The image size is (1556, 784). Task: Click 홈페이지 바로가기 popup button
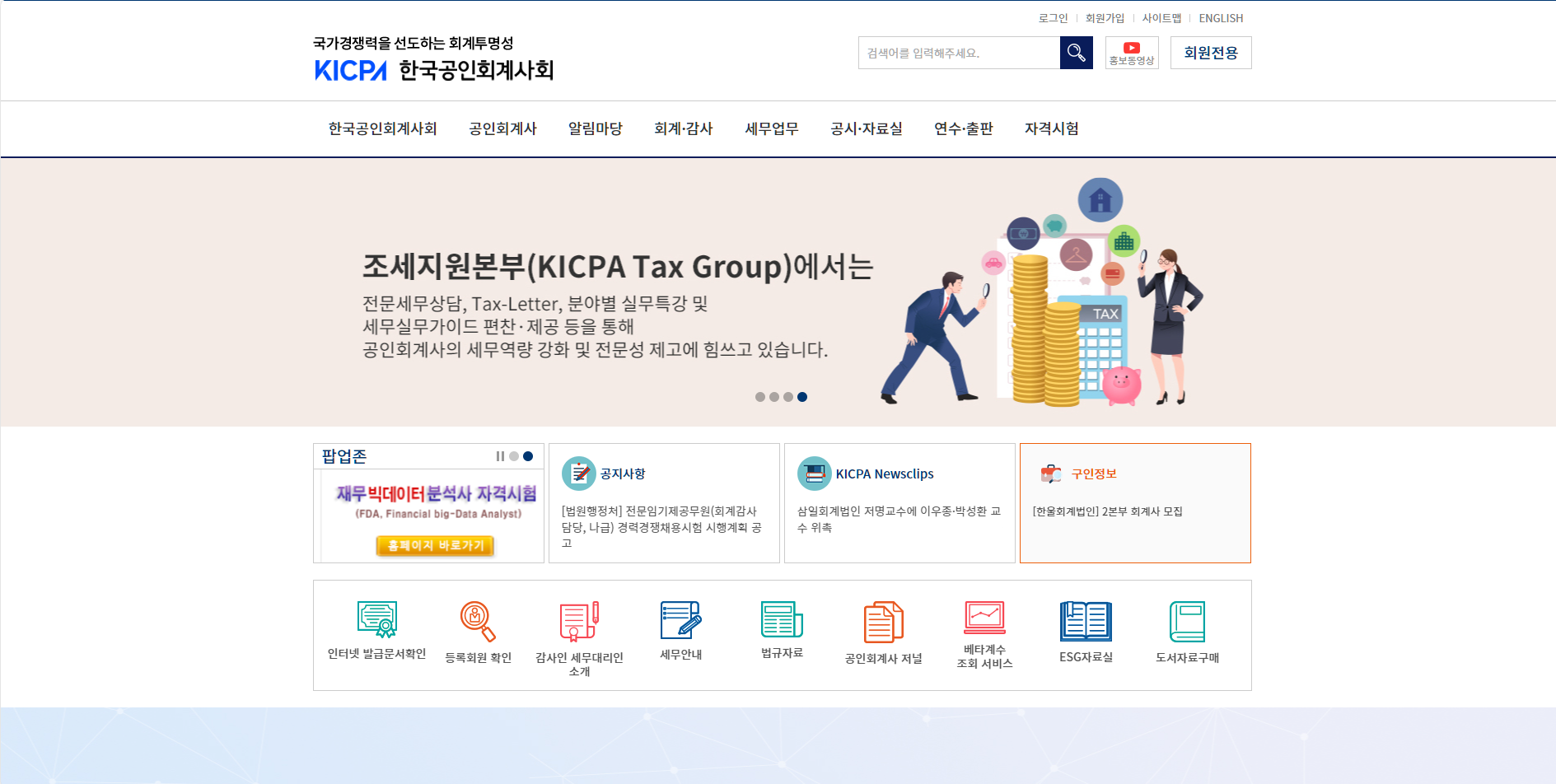pyautogui.click(x=435, y=545)
